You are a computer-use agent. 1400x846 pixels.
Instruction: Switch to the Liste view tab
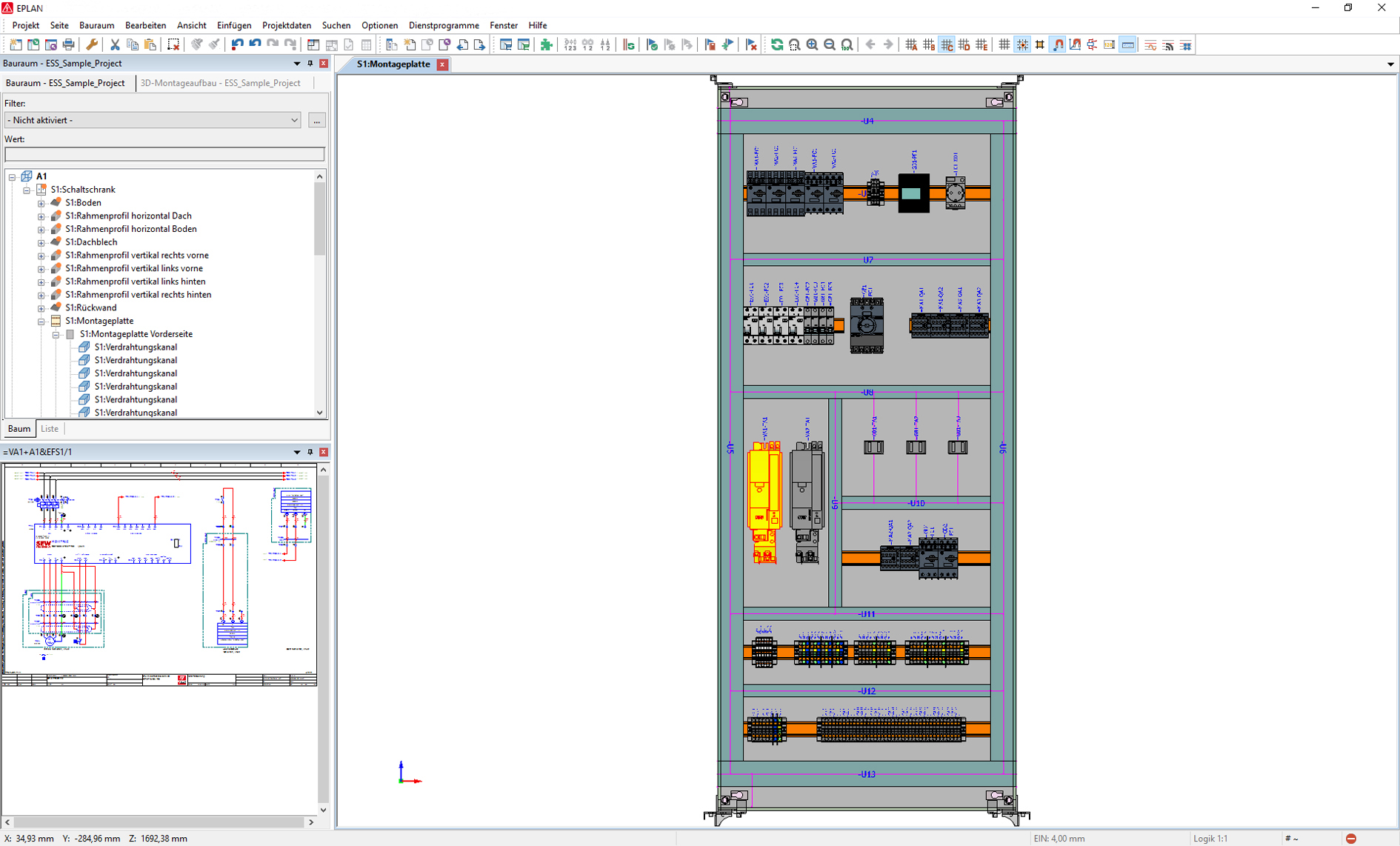[50, 429]
